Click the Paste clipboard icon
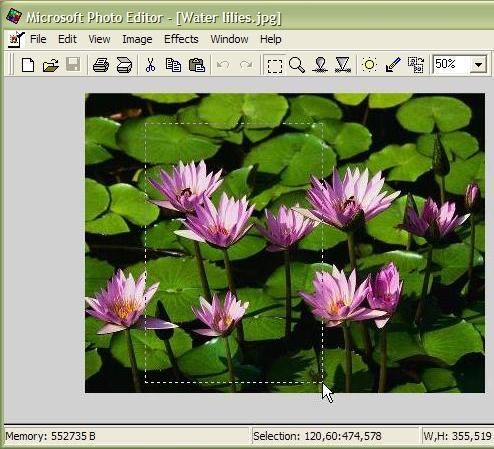Viewport: 494px width, 449px height. pyautogui.click(x=197, y=65)
